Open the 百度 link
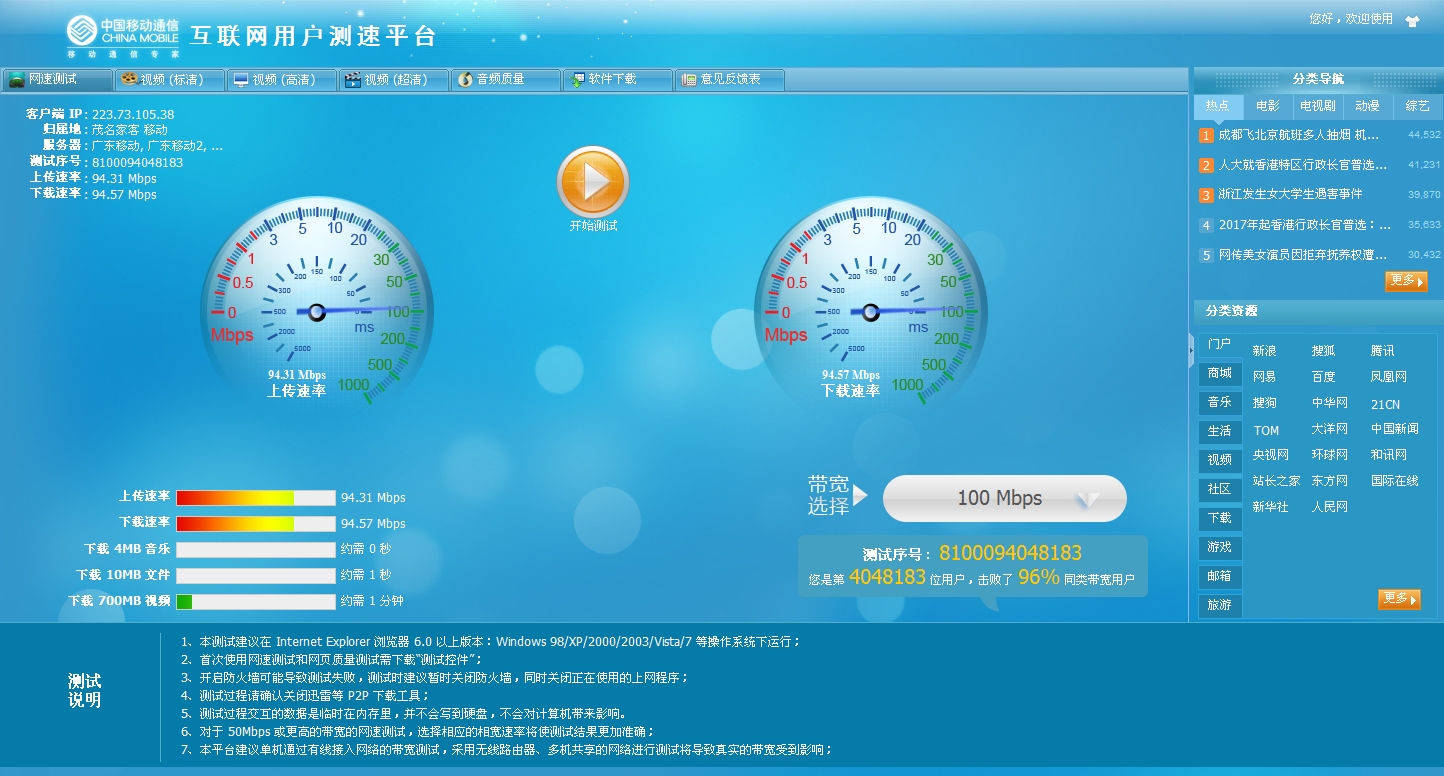The width and height of the screenshot is (1444, 776). (x=1323, y=377)
